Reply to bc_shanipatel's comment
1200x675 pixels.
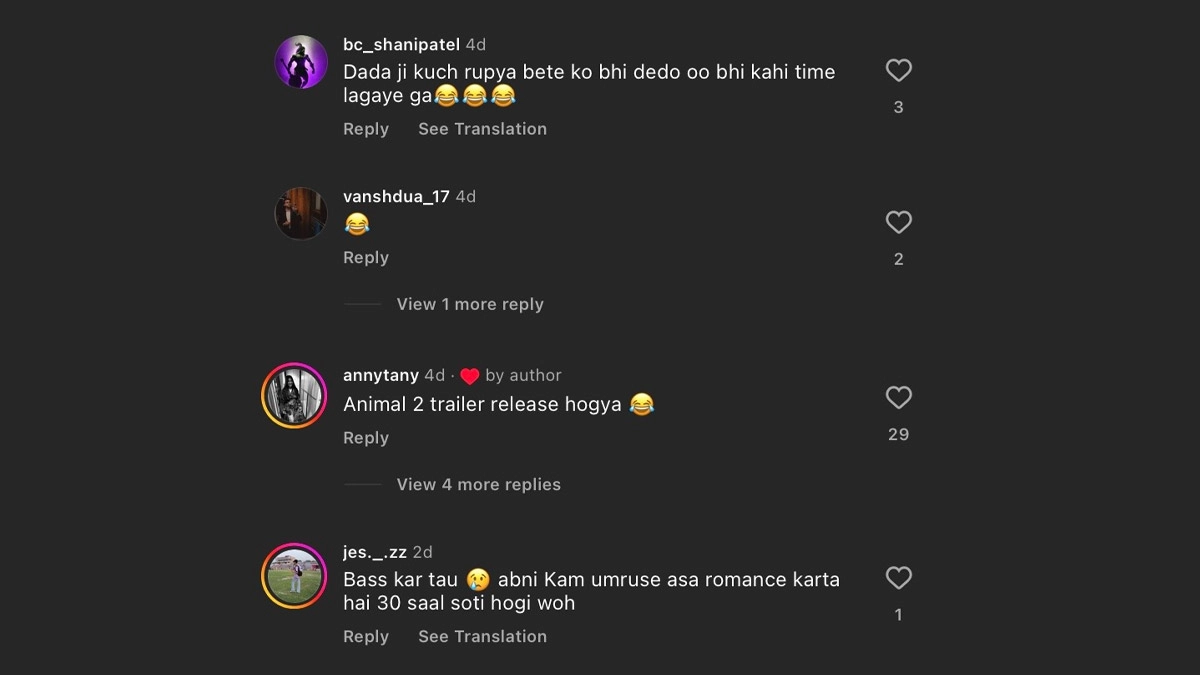(x=366, y=129)
